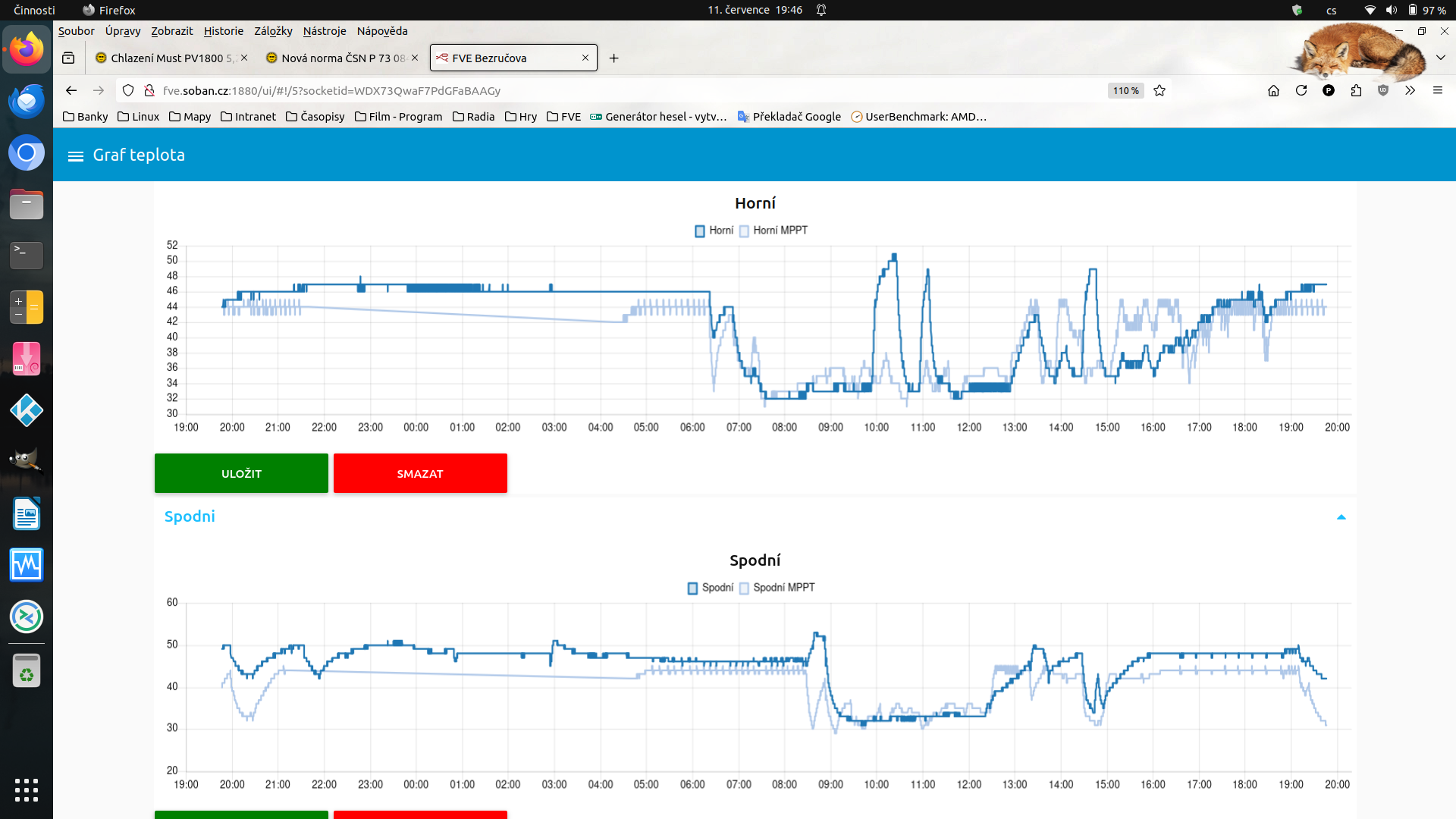This screenshot has width=1456, height=819.
Task: Click the Firefox home icon
Action: click(x=1273, y=91)
